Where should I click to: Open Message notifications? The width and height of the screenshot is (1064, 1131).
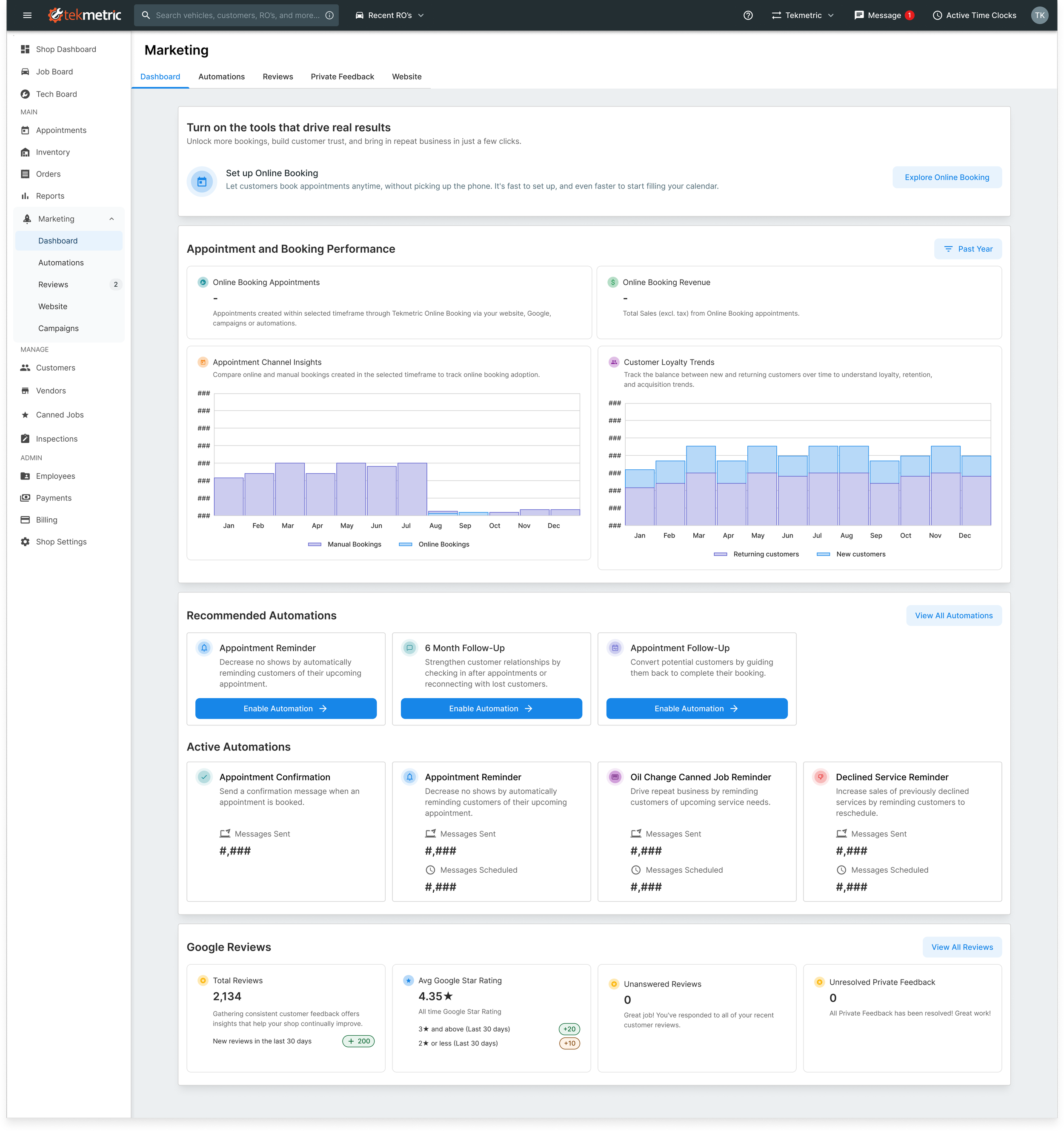(x=884, y=15)
